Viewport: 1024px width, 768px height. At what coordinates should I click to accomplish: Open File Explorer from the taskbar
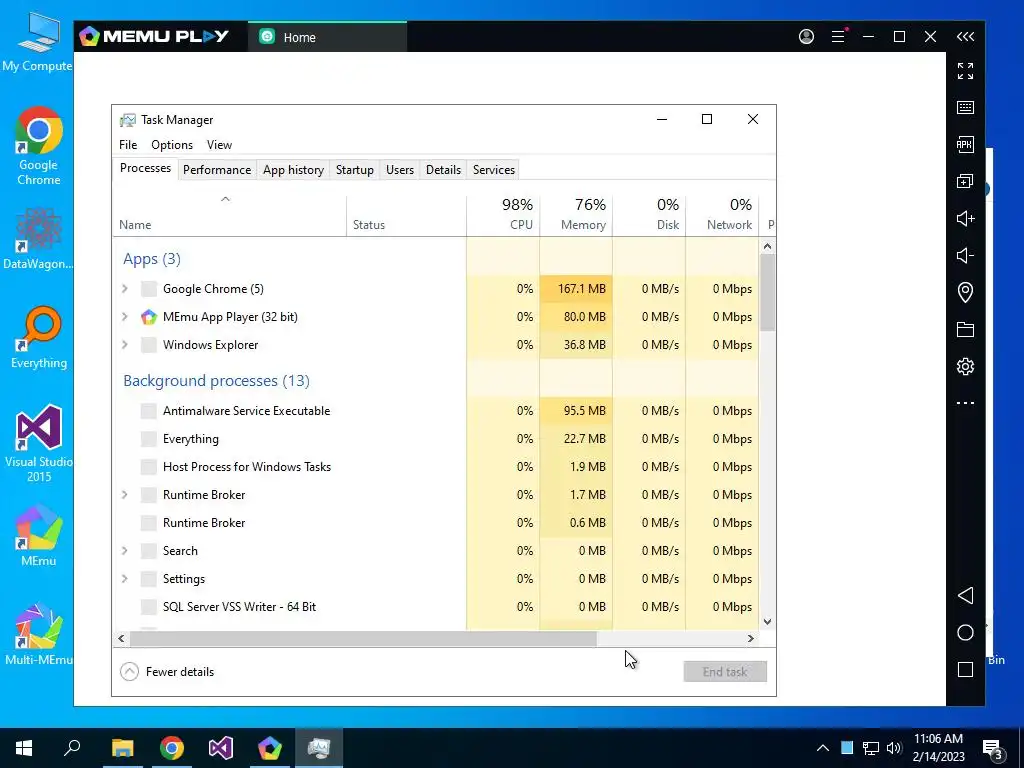122,748
